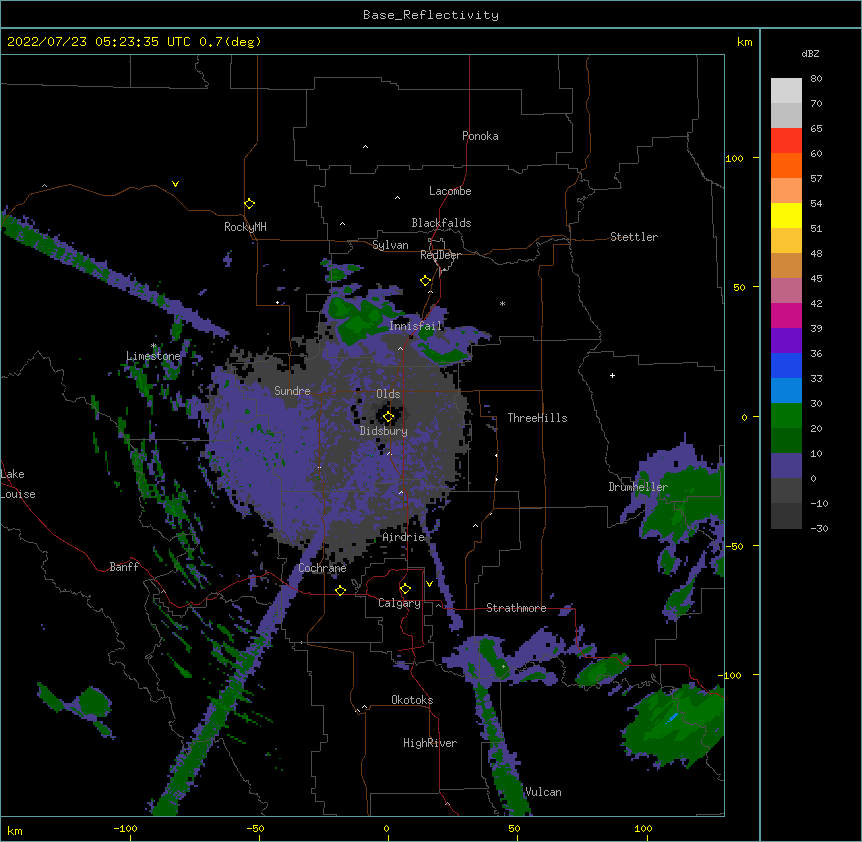
Task: Click the white plus marker north of Drumheller
Action: click(x=612, y=375)
